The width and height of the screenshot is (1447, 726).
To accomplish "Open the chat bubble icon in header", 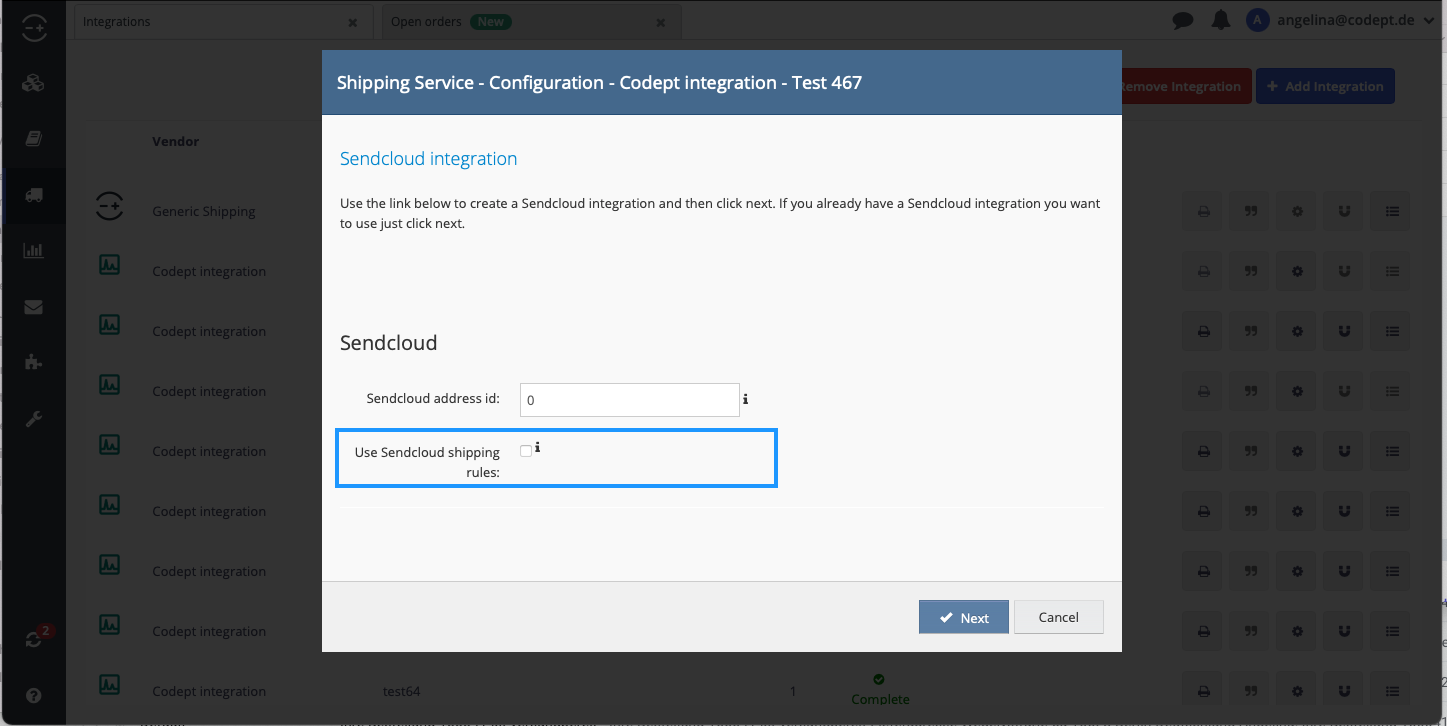I will coord(1183,21).
